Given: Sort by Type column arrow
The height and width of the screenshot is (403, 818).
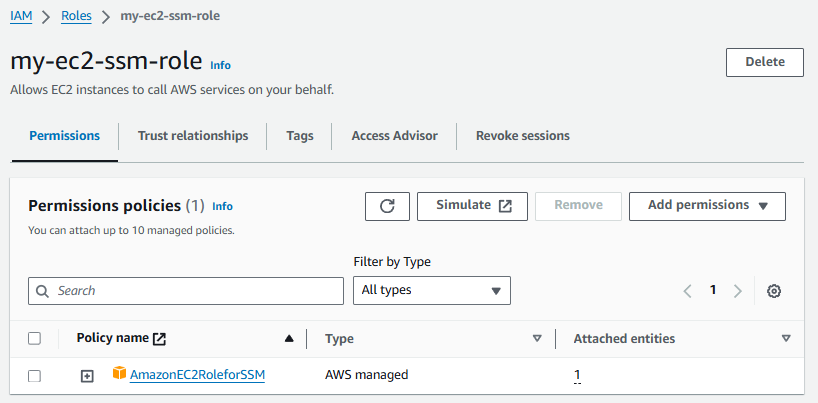Looking at the screenshot, I should [537, 338].
